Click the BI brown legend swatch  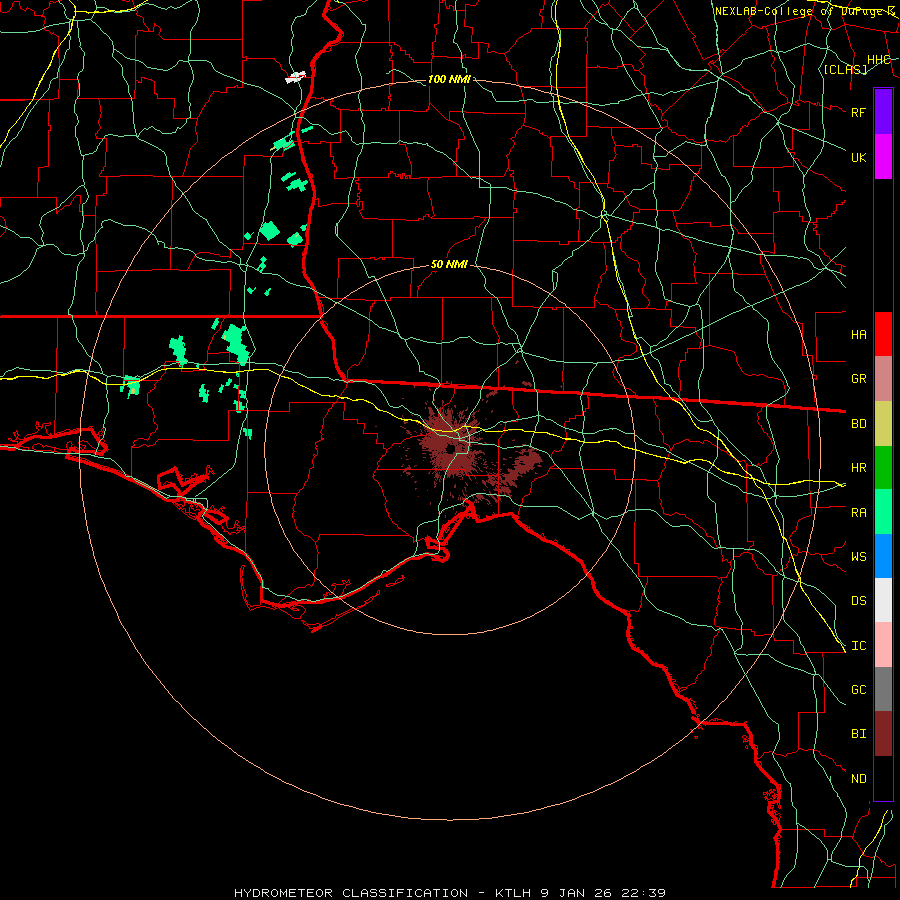pos(883,734)
